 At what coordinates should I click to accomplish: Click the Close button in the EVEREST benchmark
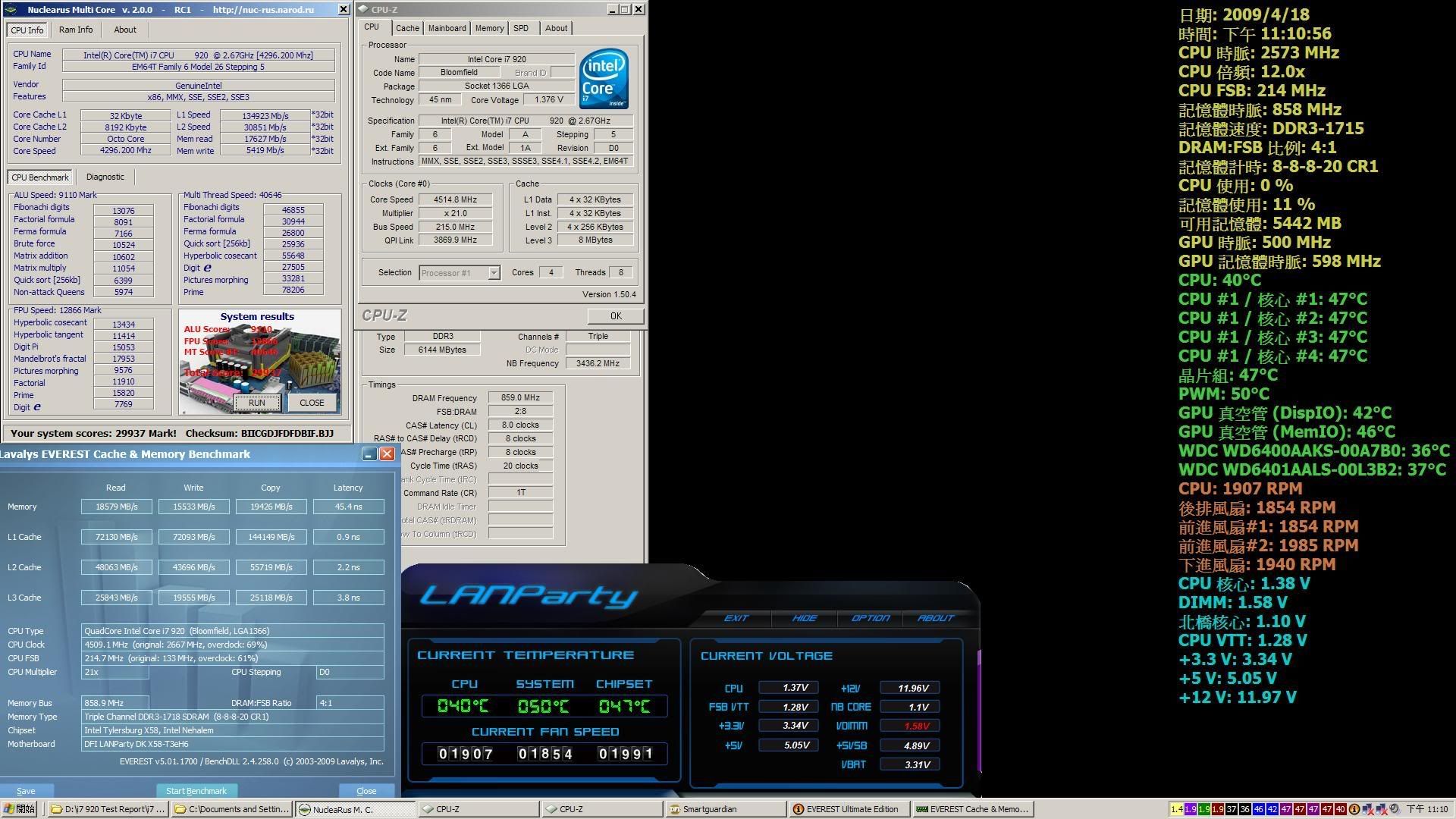(x=366, y=791)
